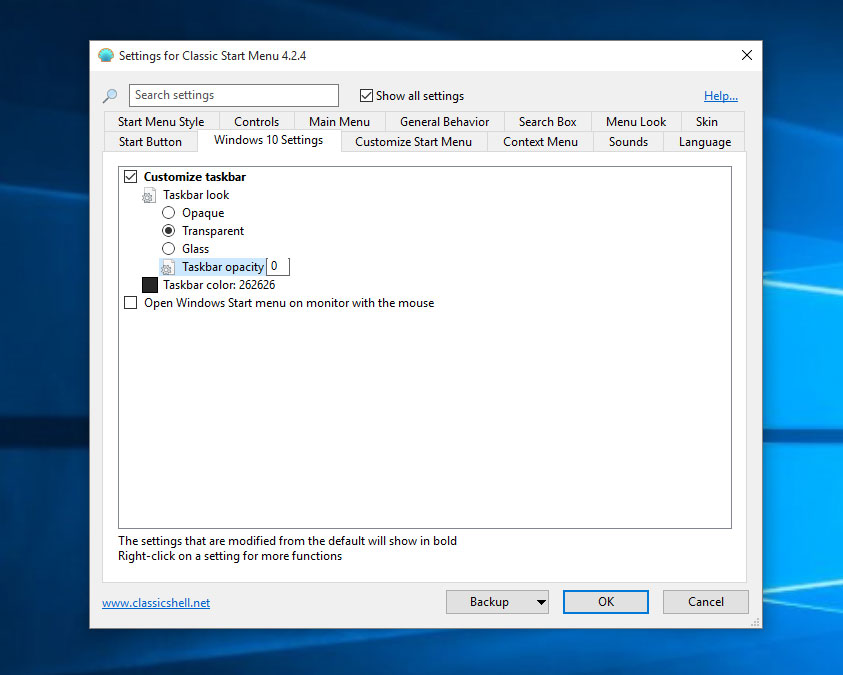Click the Classic Shell seashell title icon
843x675 pixels.
click(x=106, y=55)
